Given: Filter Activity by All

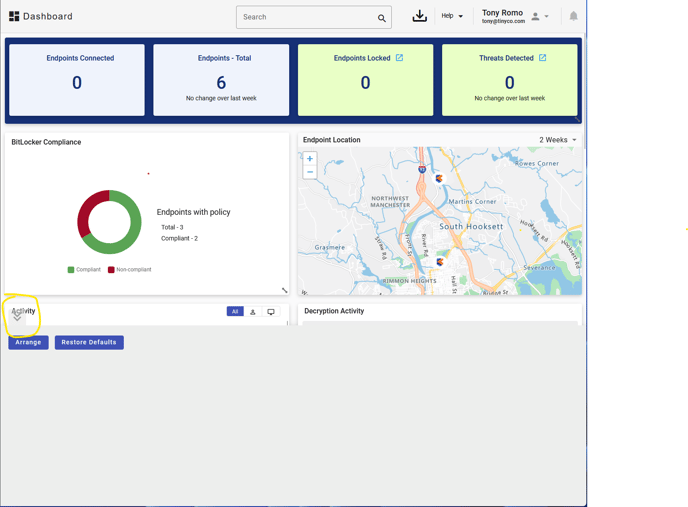Looking at the screenshot, I should click(235, 312).
